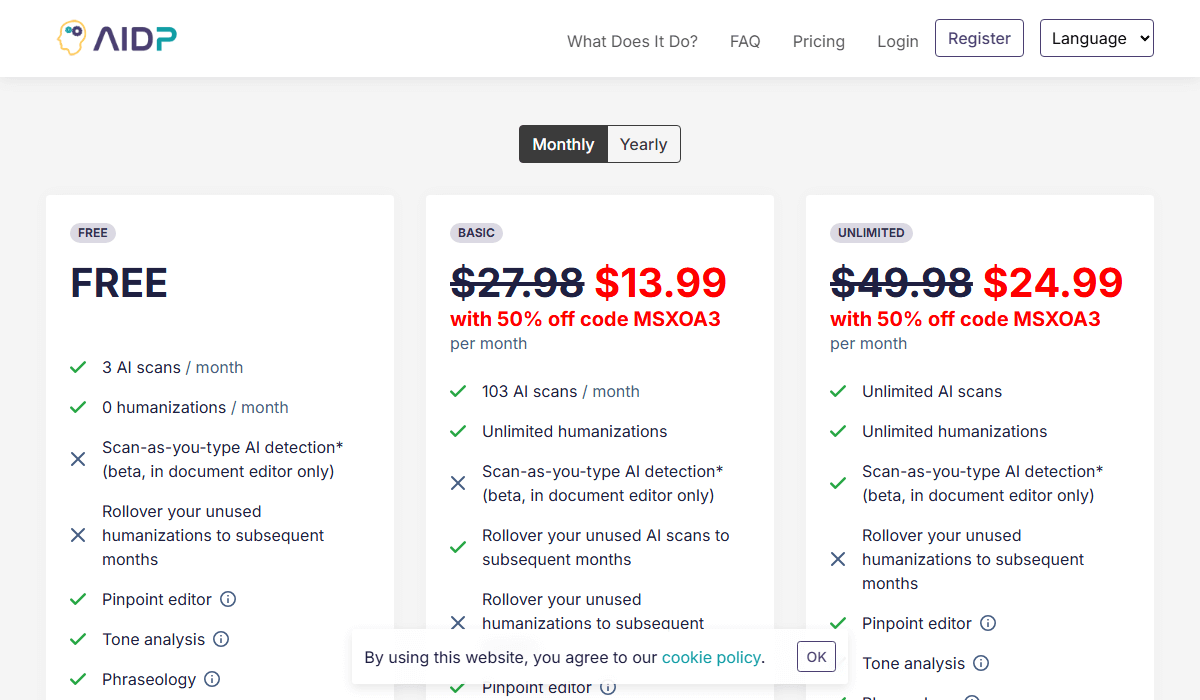The width and height of the screenshot is (1200, 700).
Task: Click the BASIC plan badge
Action: pyautogui.click(x=476, y=233)
